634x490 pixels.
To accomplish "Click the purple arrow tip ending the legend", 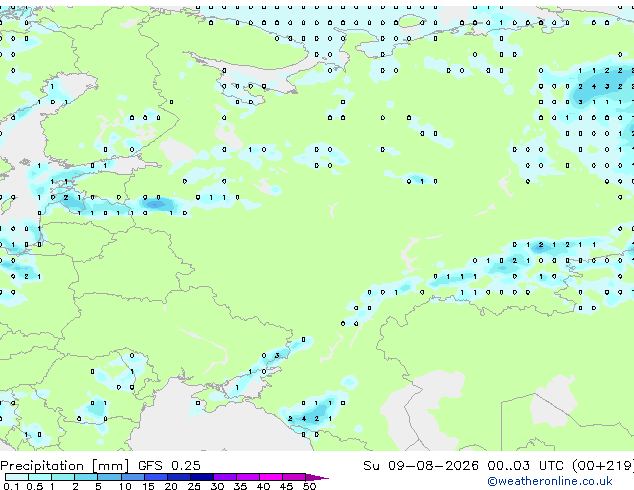I will 317,477.
